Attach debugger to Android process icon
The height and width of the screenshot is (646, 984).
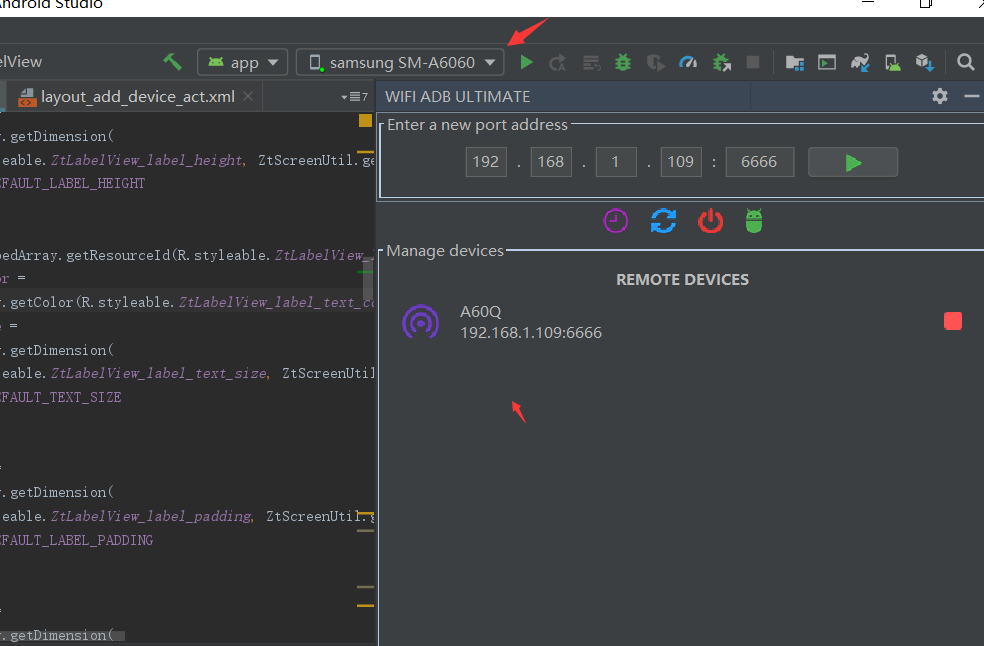tap(722, 62)
